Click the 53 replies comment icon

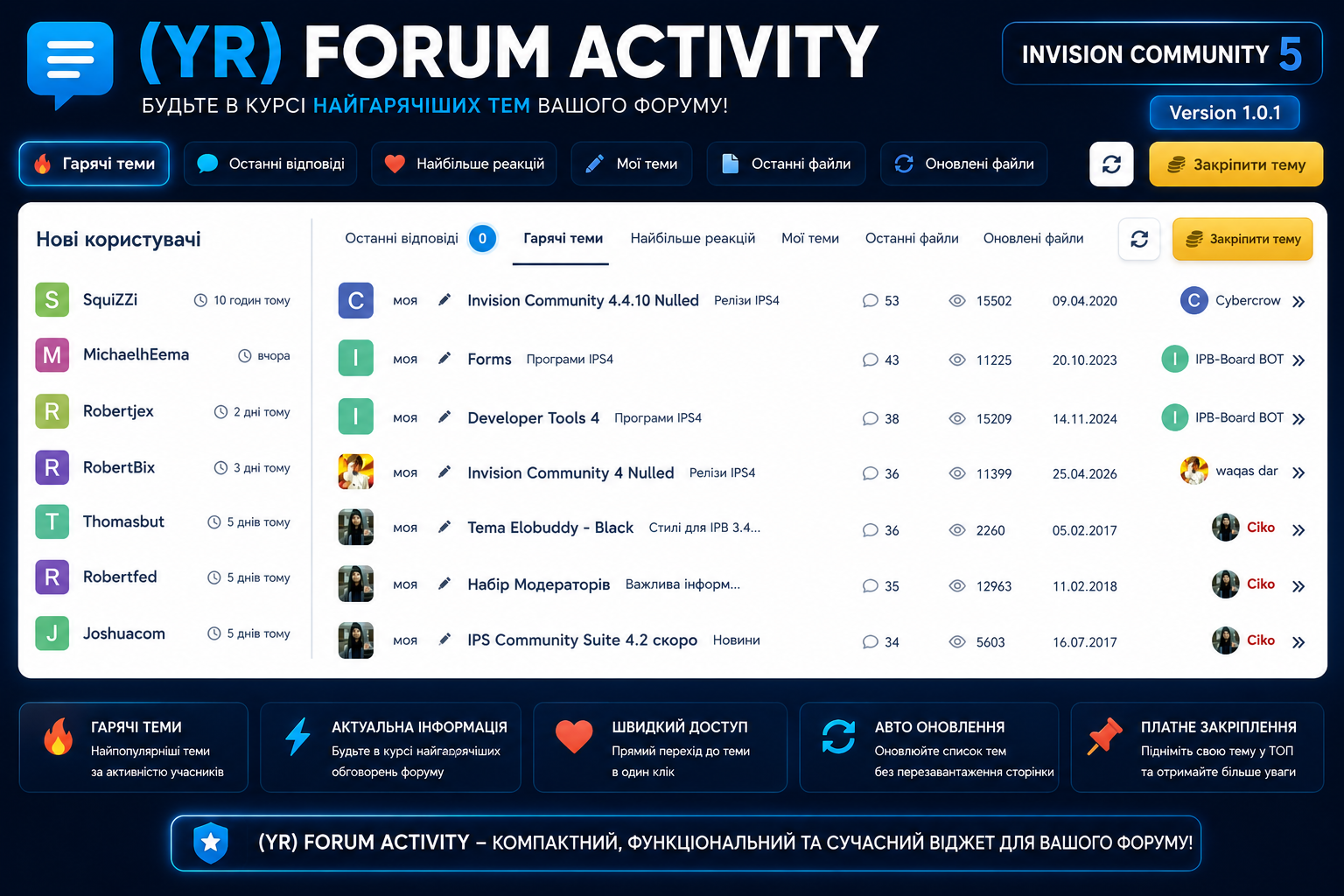(870, 301)
